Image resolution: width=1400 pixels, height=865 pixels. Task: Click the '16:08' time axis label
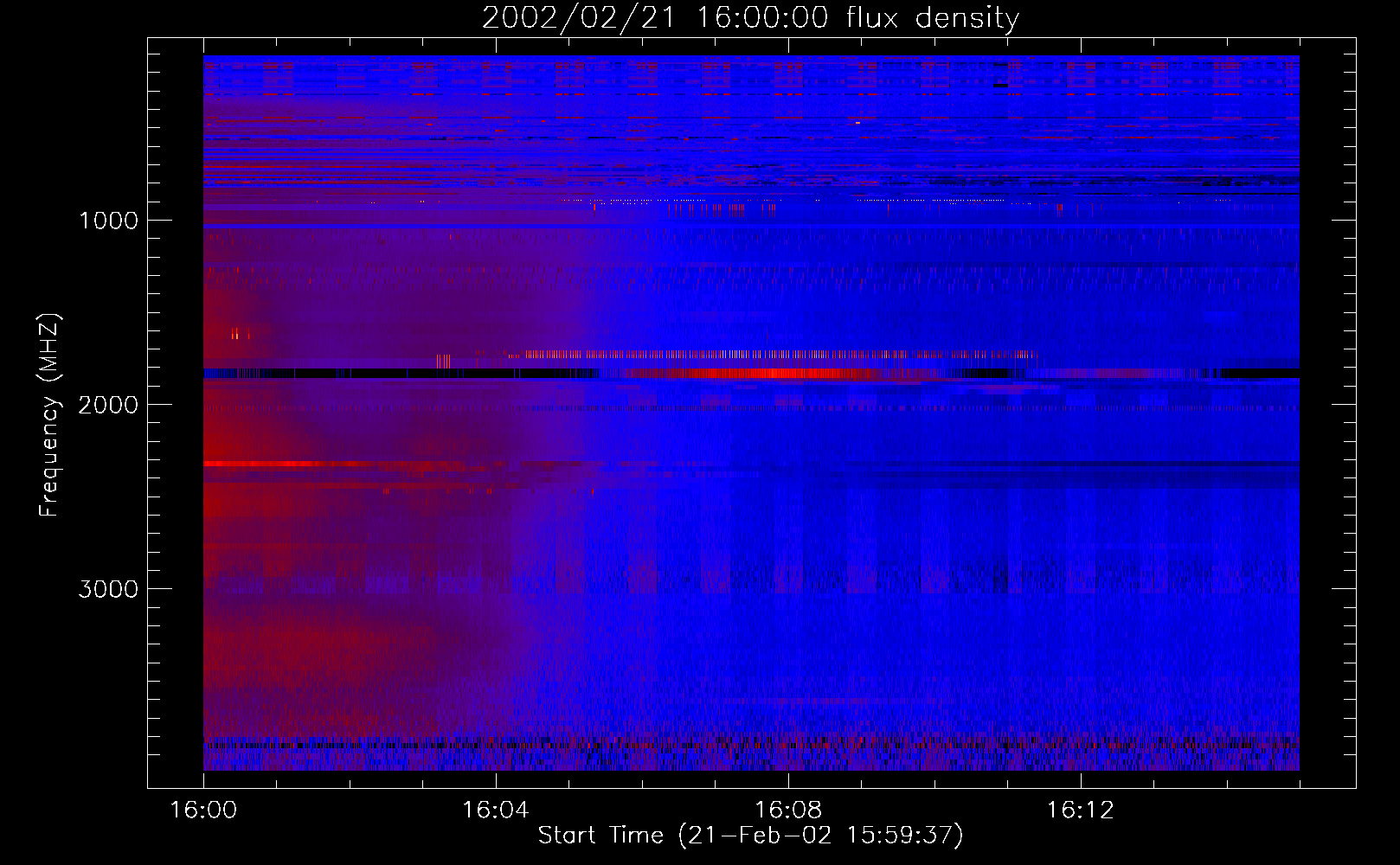click(788, 811)
